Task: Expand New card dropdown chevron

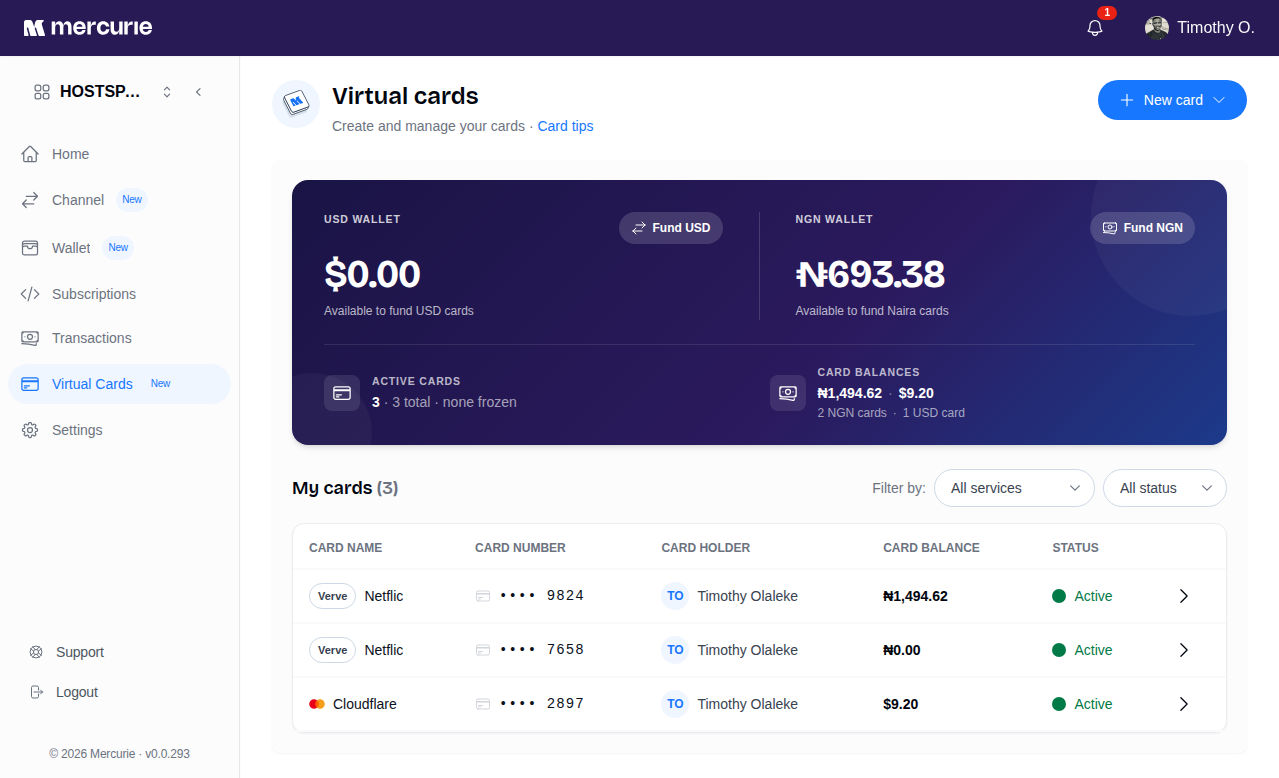Action: coord(1219,100)
